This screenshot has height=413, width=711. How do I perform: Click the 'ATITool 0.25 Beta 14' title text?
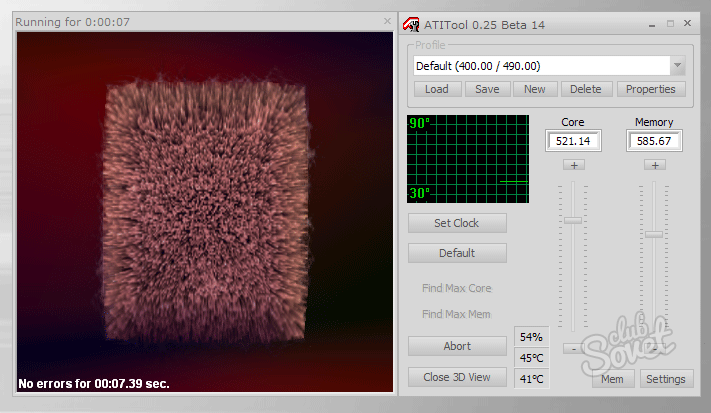click(x=484, y=25)
